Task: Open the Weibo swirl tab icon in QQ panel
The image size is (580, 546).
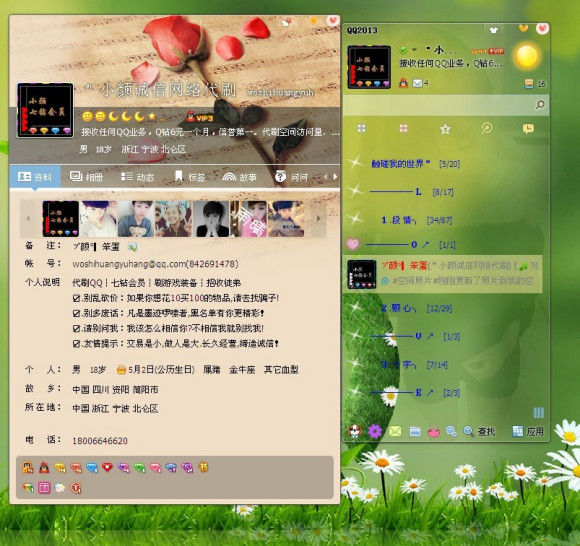Action: (487, 129)
